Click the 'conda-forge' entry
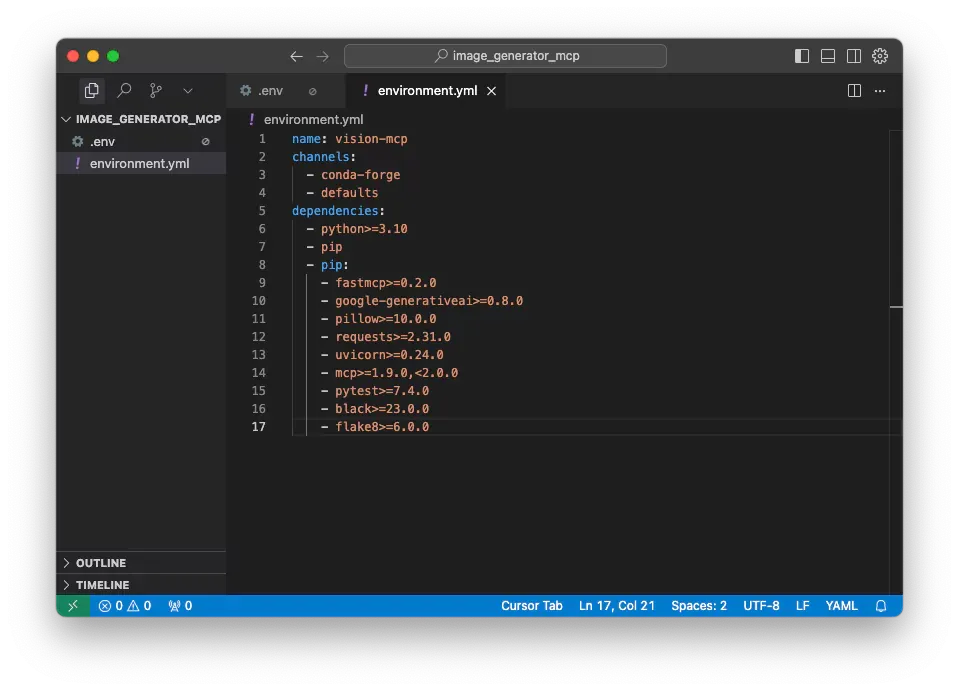This screenshot has height=691, width=959. coord(360,175)
